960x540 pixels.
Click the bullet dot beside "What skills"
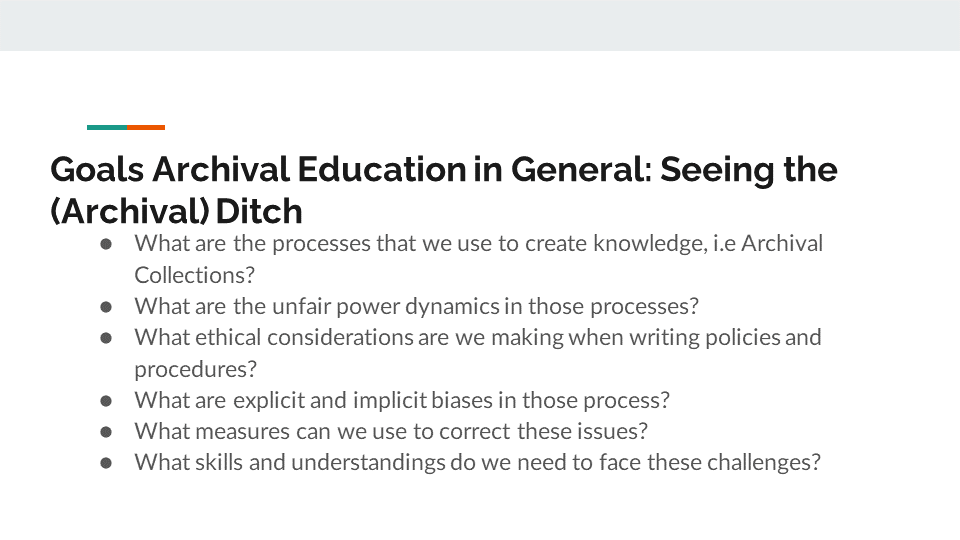105,463
